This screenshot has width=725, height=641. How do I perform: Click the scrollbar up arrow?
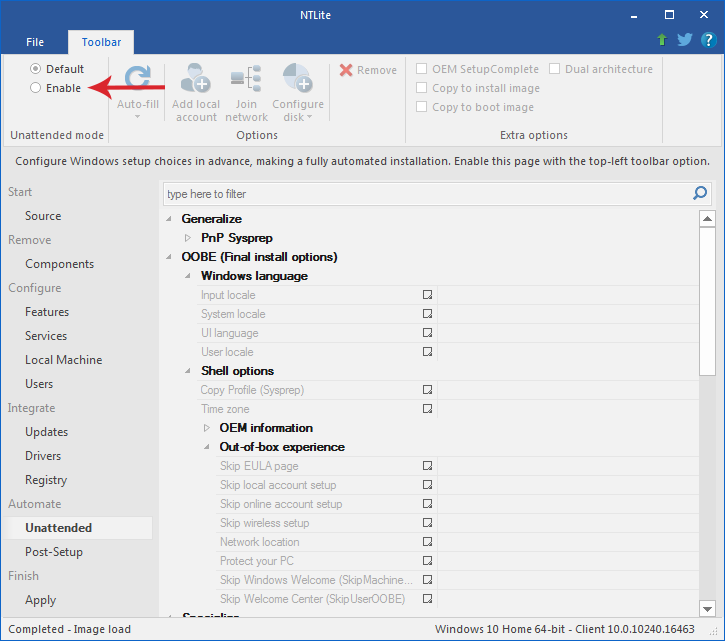(x=707, y=218)
